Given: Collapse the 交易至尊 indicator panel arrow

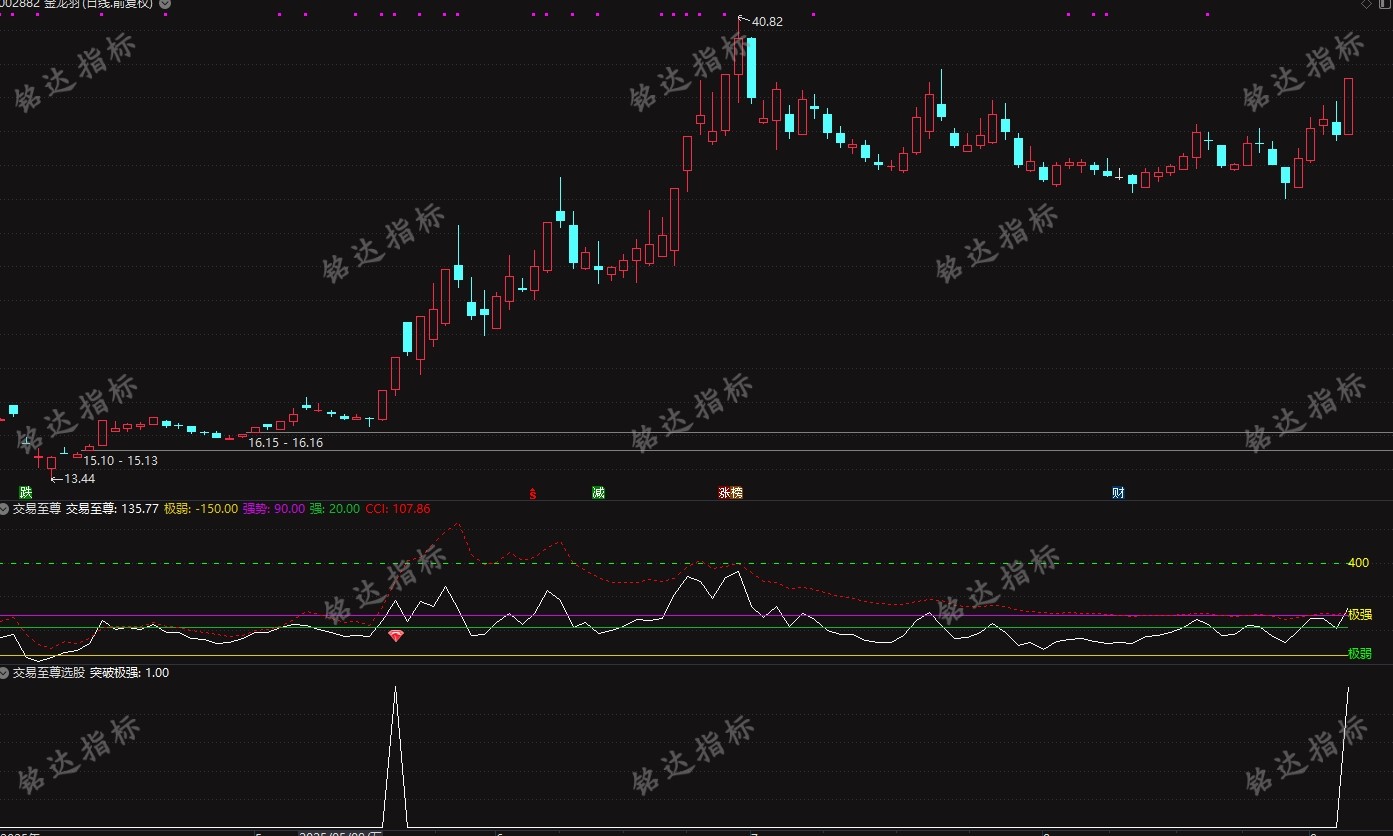Looking at the screenshot, I should pos(5,509).
